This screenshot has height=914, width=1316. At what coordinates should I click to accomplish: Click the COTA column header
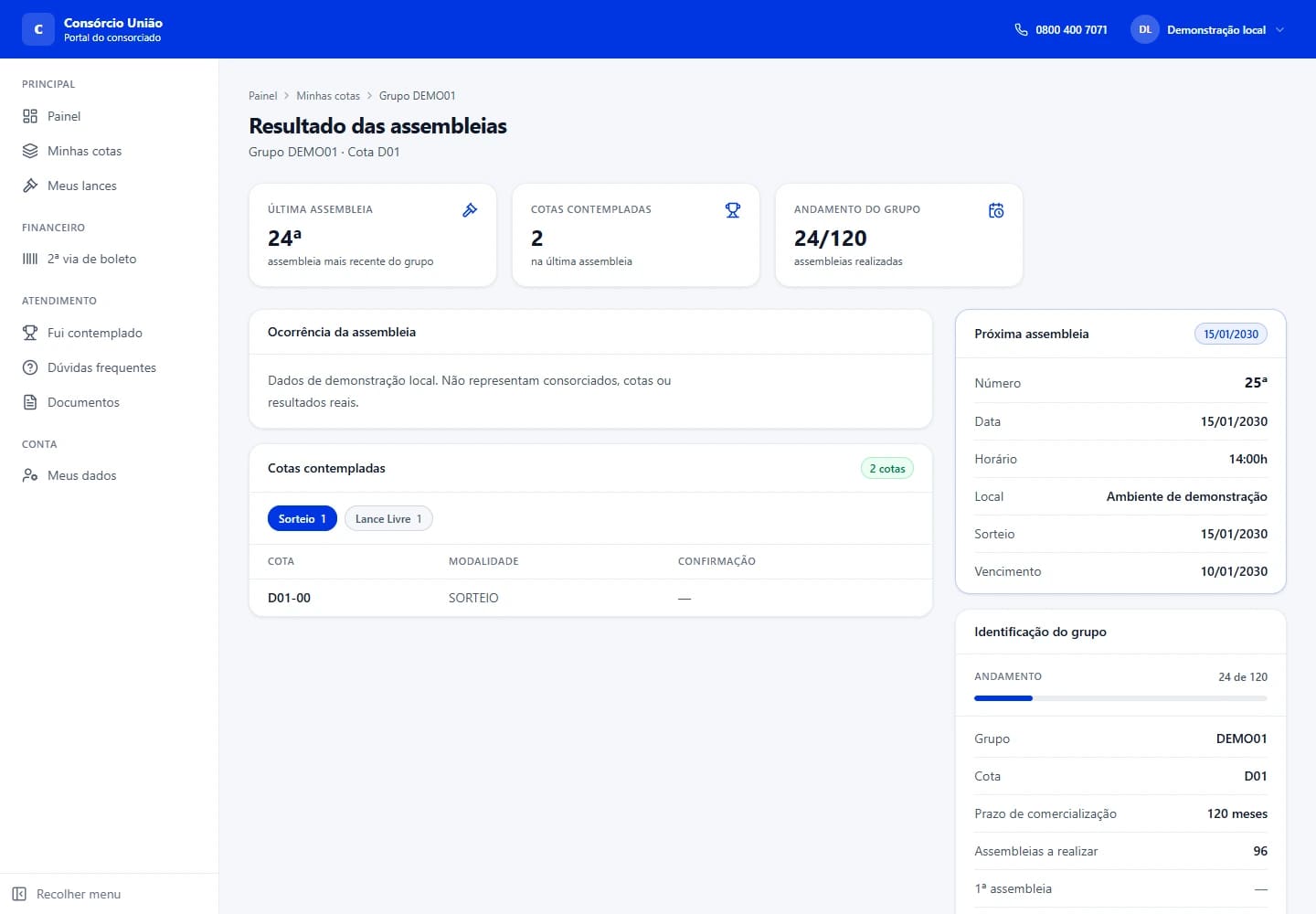[281, 561]
